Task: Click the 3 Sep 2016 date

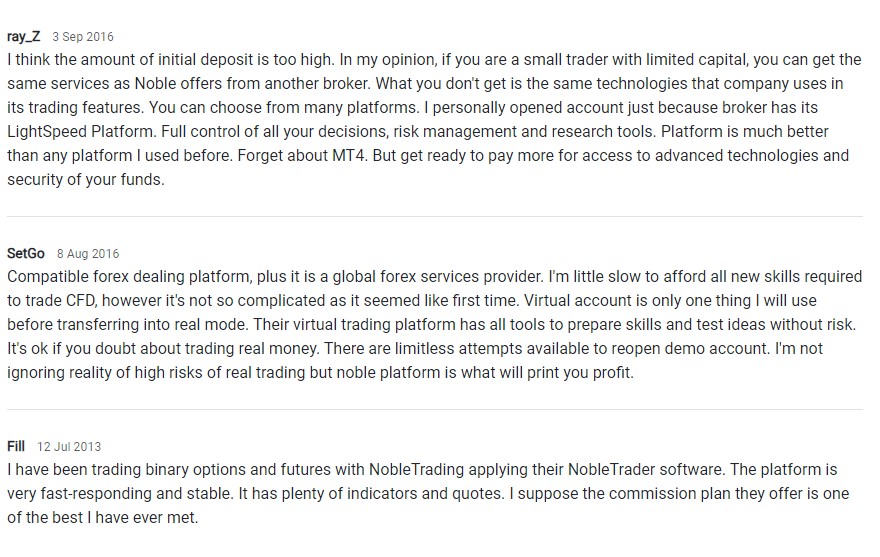Action: point(83,36)
